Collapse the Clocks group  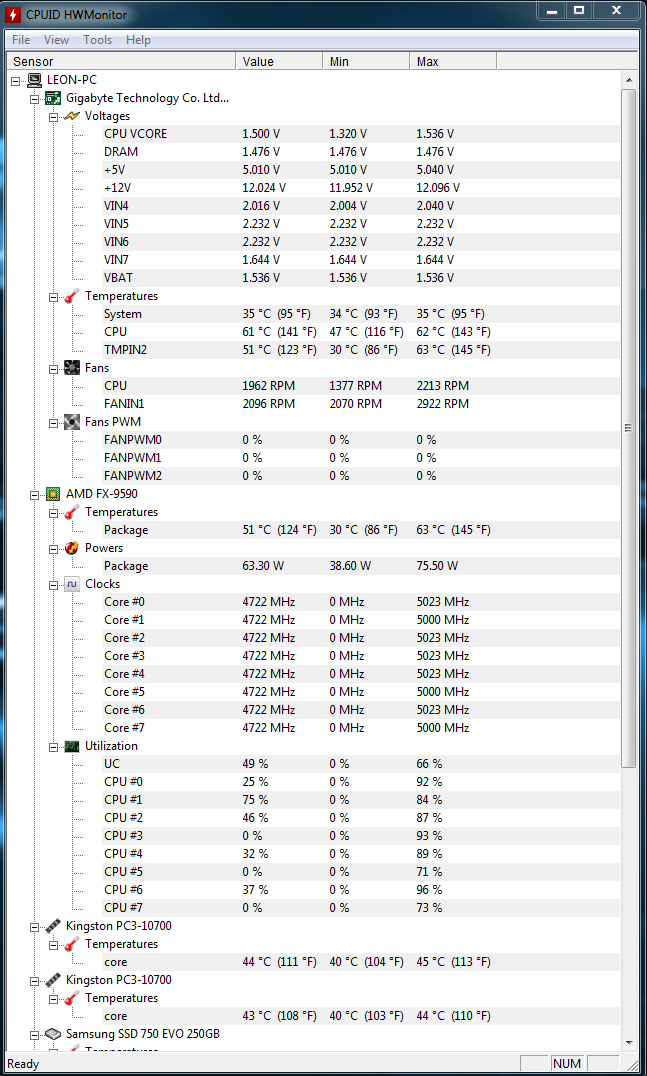tap(54, 584)
